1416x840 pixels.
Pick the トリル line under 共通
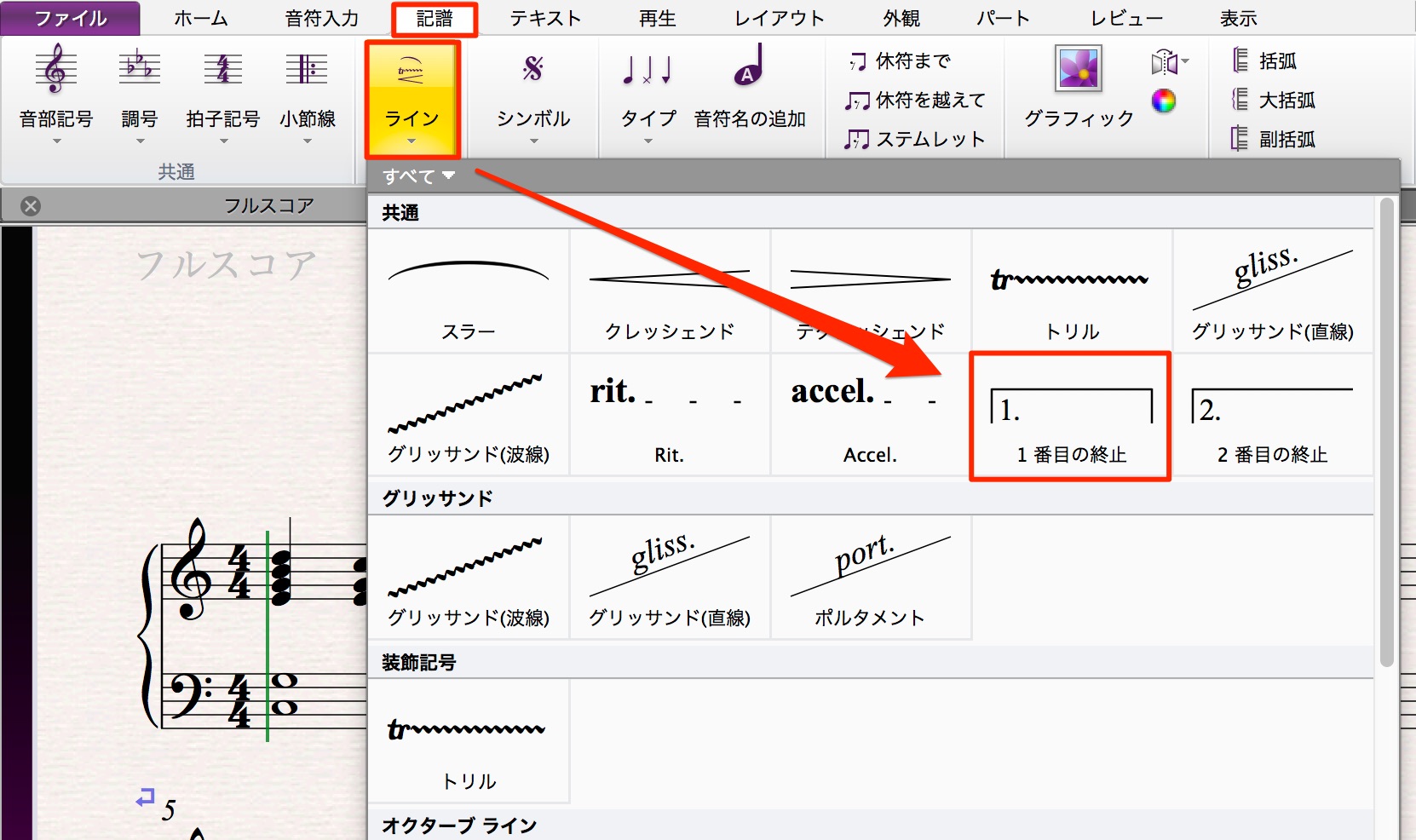coord(1072,291)
